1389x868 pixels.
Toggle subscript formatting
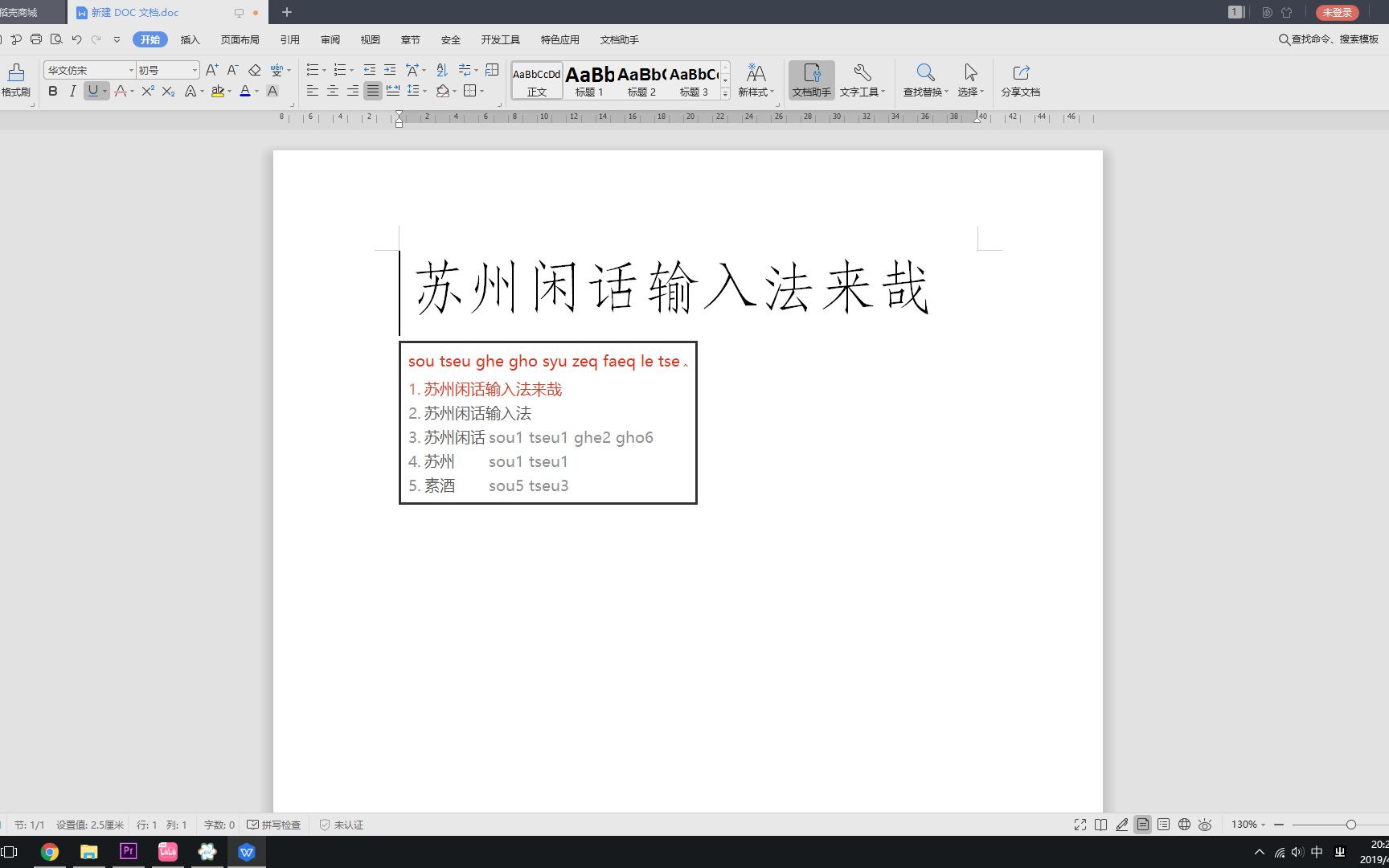(x=168, y=91)
